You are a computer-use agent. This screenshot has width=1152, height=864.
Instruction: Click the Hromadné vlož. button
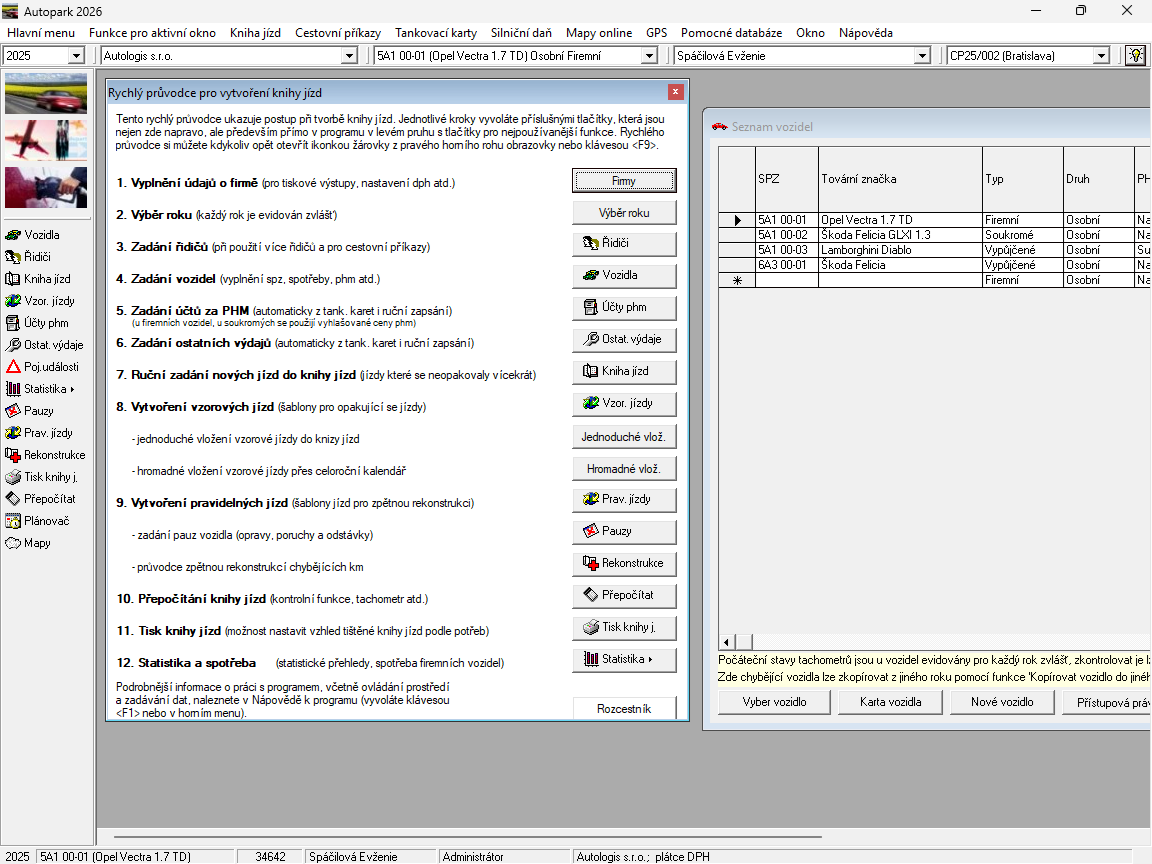[x=624, y=469]
